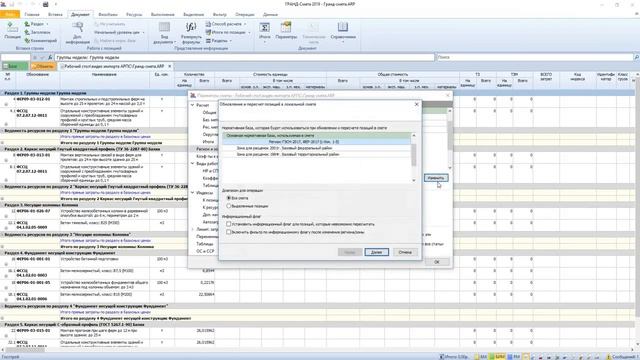Click the БИМ status bar indicator
The height and width of the screenshot is (360, 640).
[x=498, y=357]
